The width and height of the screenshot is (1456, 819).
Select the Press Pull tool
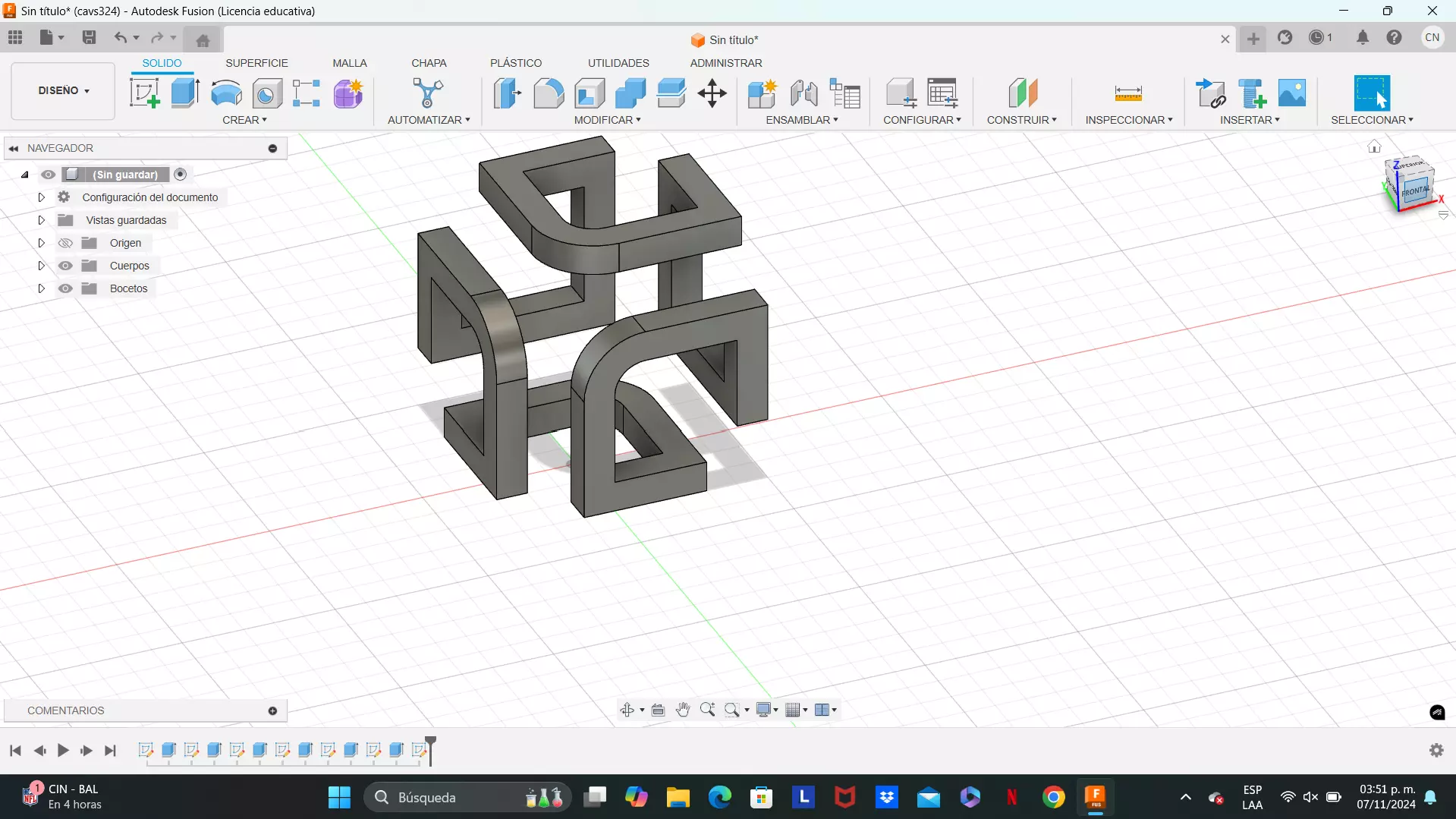[508, 93]
